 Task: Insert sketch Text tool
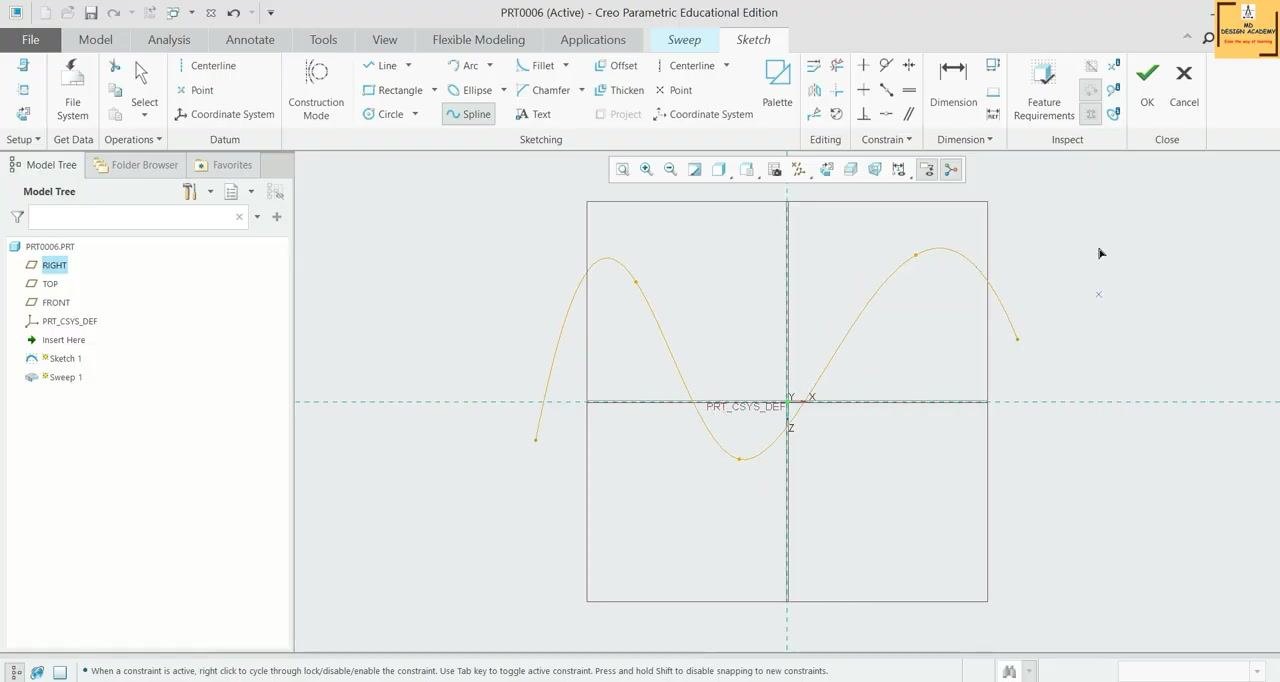pos(533,114)
